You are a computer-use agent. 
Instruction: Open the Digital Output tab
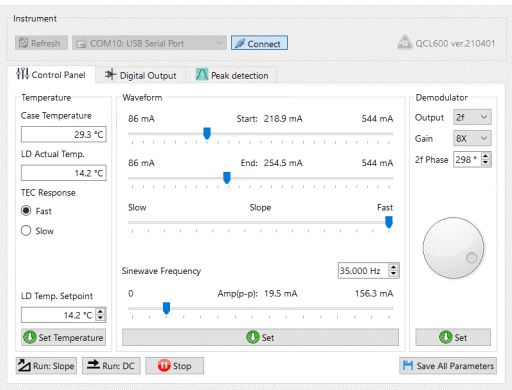(140, 75)
